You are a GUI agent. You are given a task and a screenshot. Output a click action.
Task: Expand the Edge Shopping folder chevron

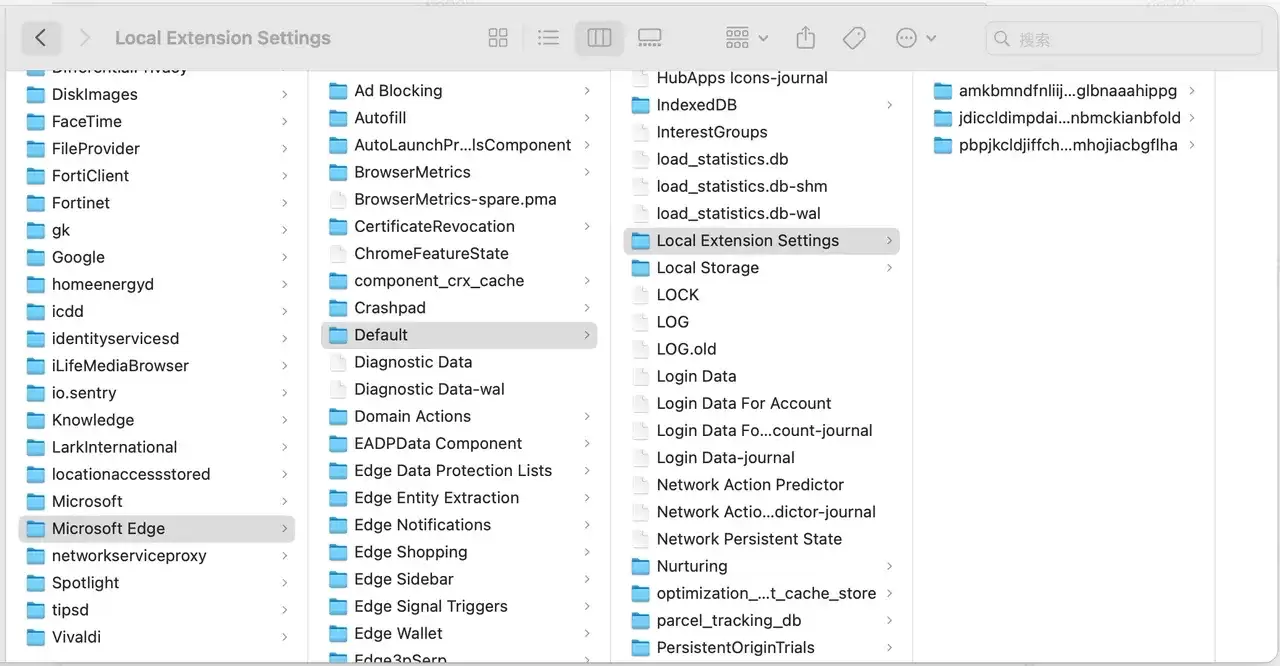click(x=587, y=552)
